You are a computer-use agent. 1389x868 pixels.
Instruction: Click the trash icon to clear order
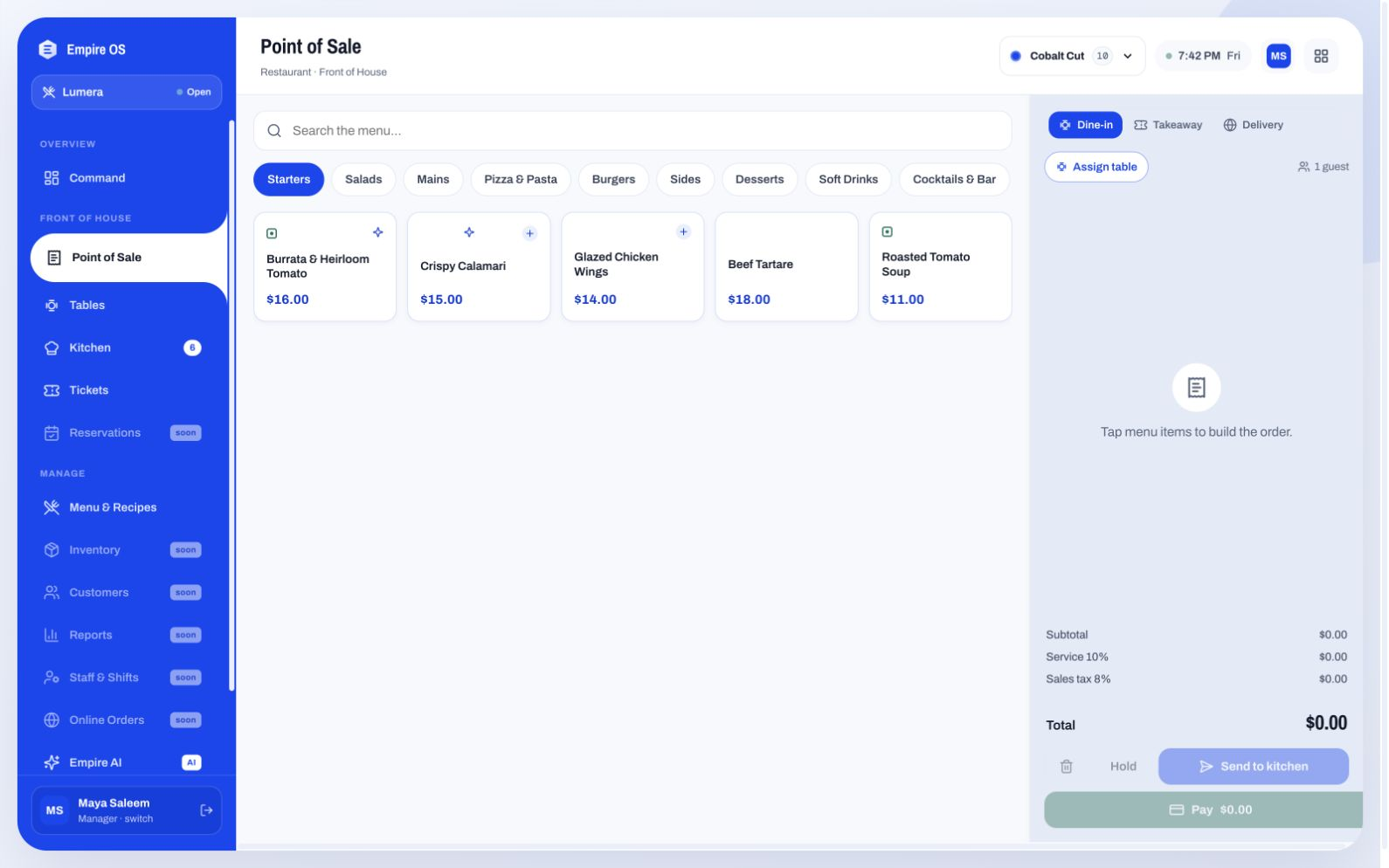1067,767
